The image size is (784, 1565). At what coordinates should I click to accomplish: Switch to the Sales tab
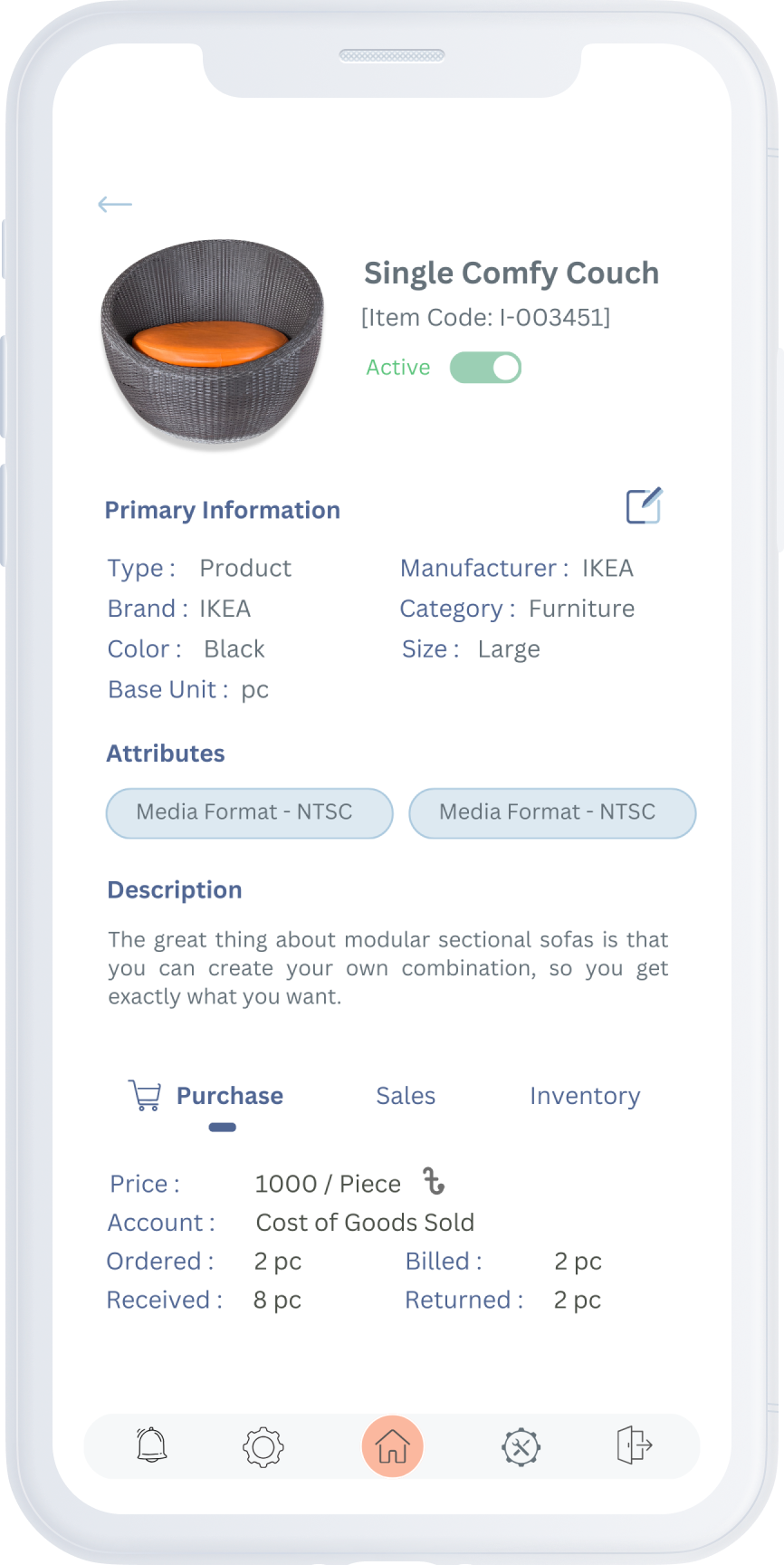pyautogui.click(x=406, y=1096)
